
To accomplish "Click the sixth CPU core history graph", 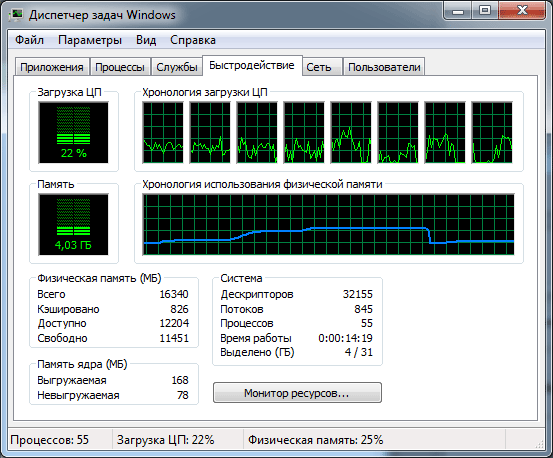I will 398,133.
